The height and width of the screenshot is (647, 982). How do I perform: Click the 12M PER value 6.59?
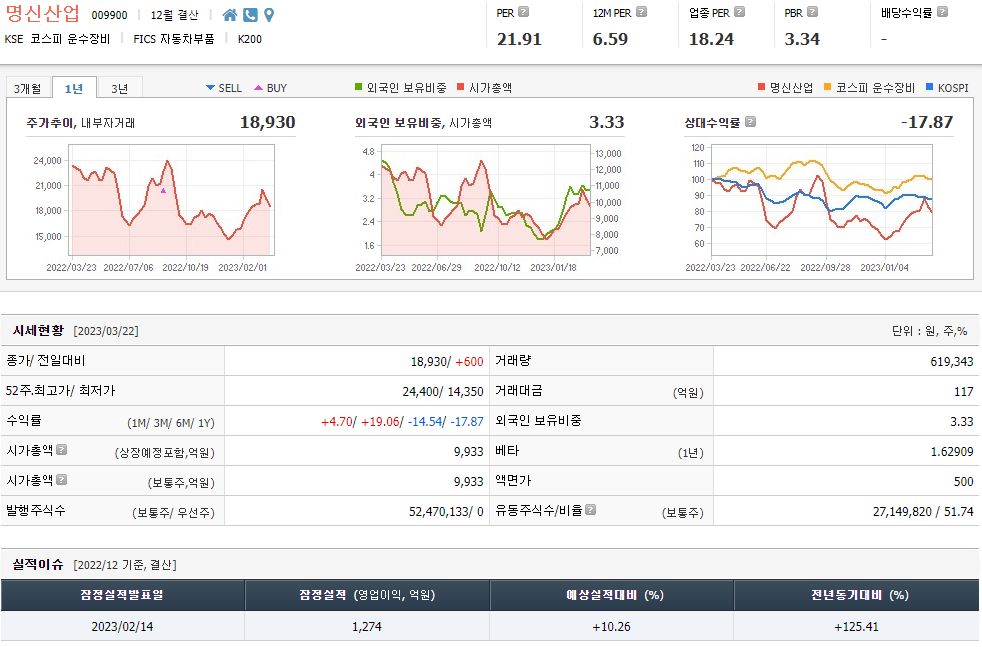tap(610, 39)
